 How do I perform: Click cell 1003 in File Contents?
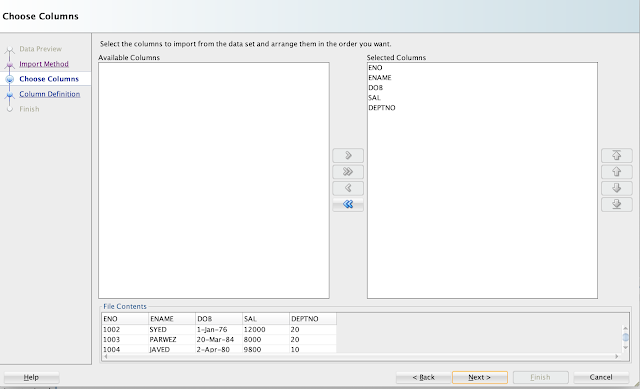[x=125, y=340]
